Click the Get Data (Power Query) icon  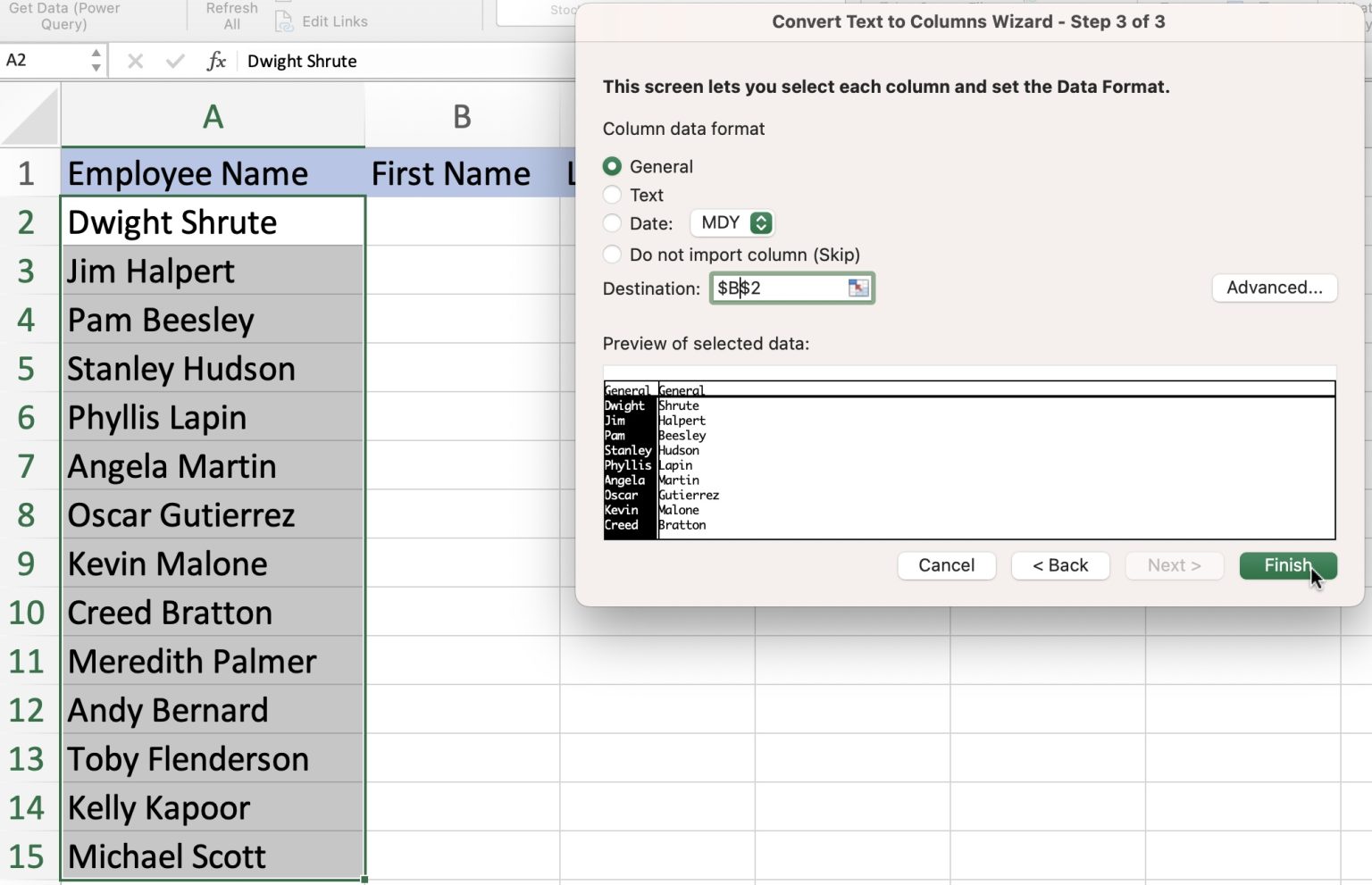click(63, 14)
